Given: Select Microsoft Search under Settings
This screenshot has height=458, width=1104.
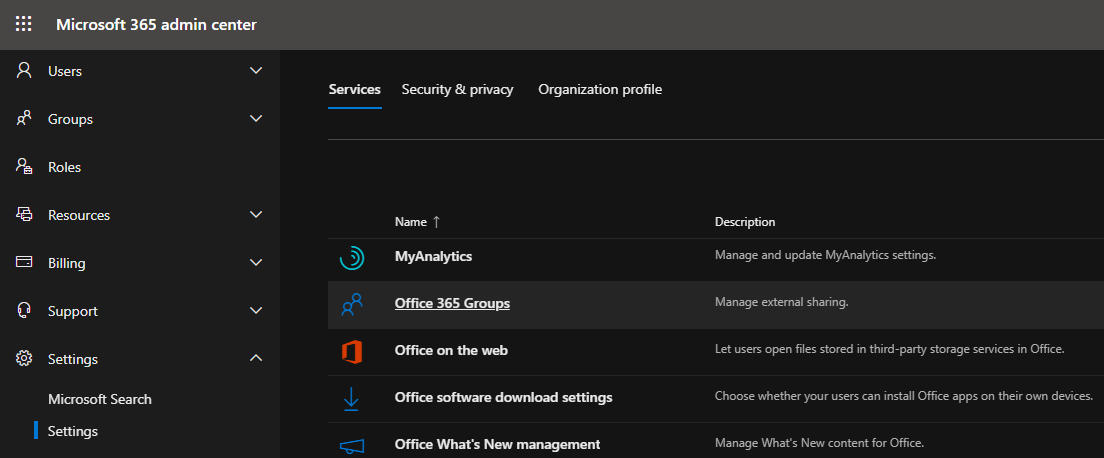Looking at the screenshot, I should 100,399.
